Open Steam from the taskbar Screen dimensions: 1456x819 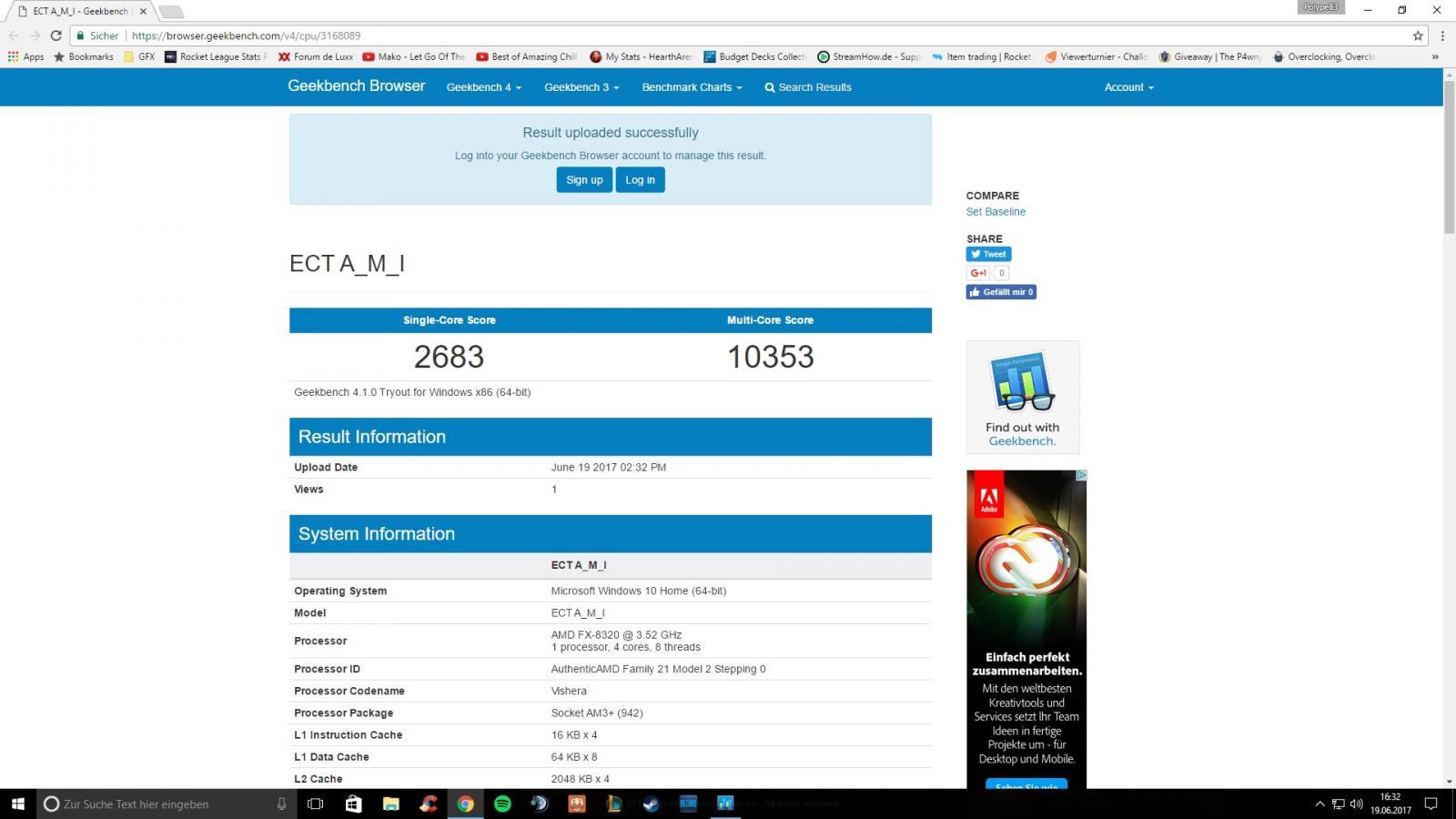[x=651, y=804]
